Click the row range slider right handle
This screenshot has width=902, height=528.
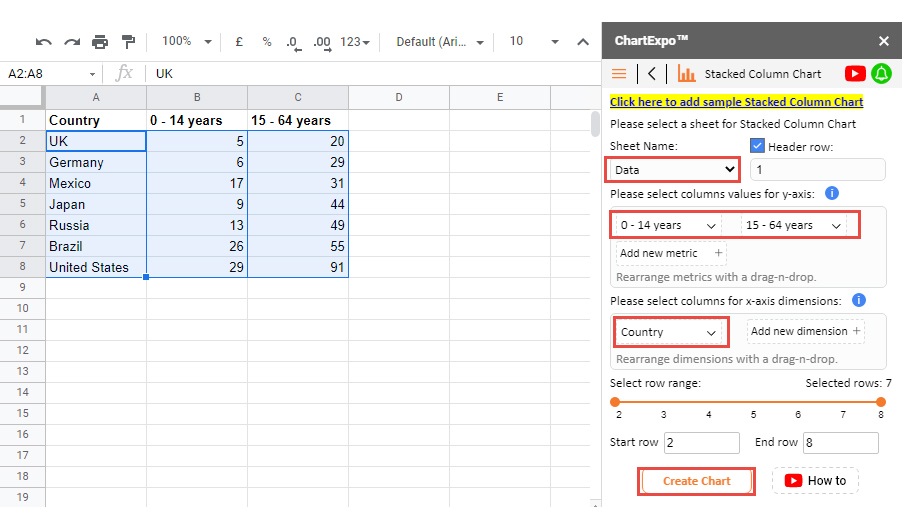(x=881, y=401)
